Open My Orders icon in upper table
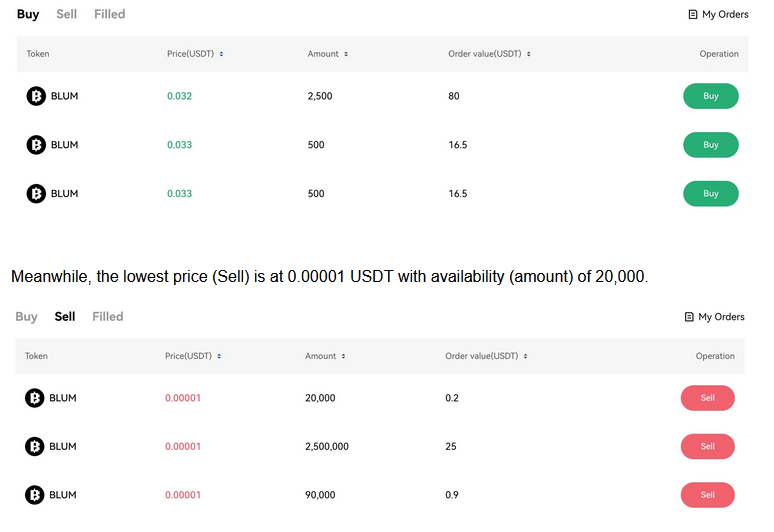This screenshot has height=532, width=774. (x=693, y=14)
